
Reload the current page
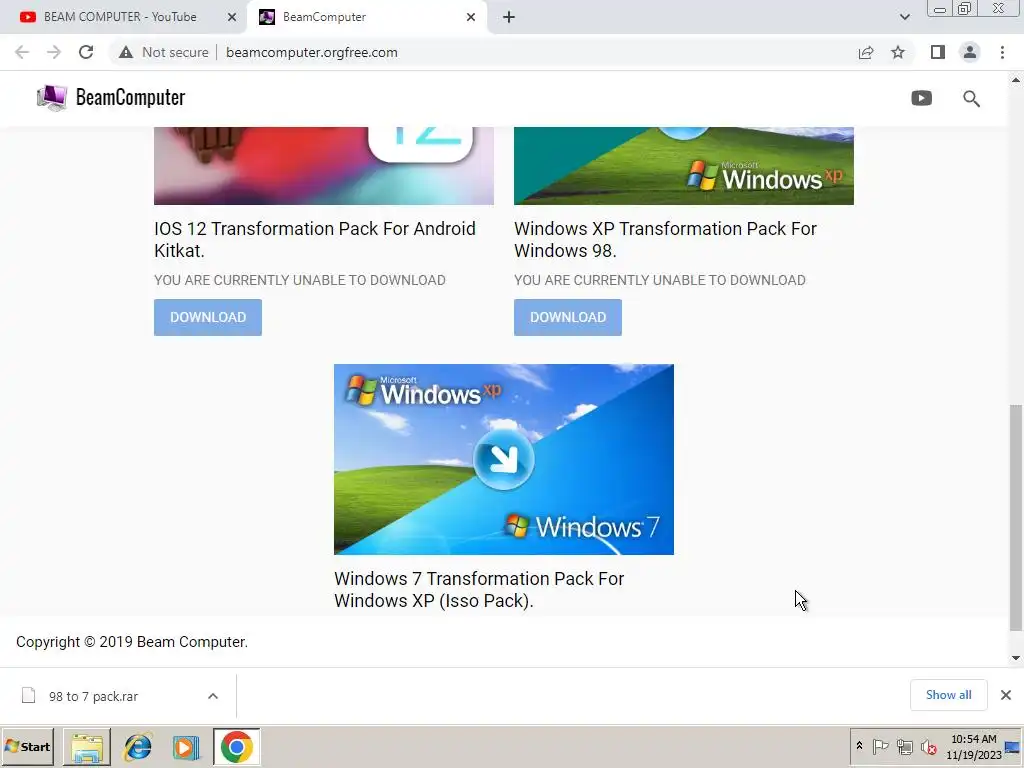pos(86,52)
